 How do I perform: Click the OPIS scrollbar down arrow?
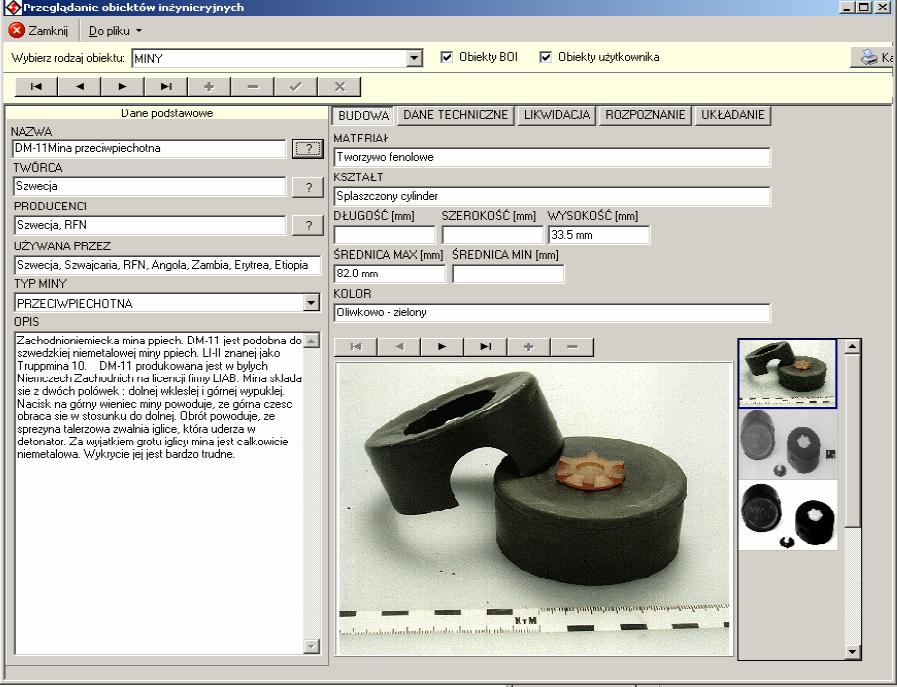point(312,646)
